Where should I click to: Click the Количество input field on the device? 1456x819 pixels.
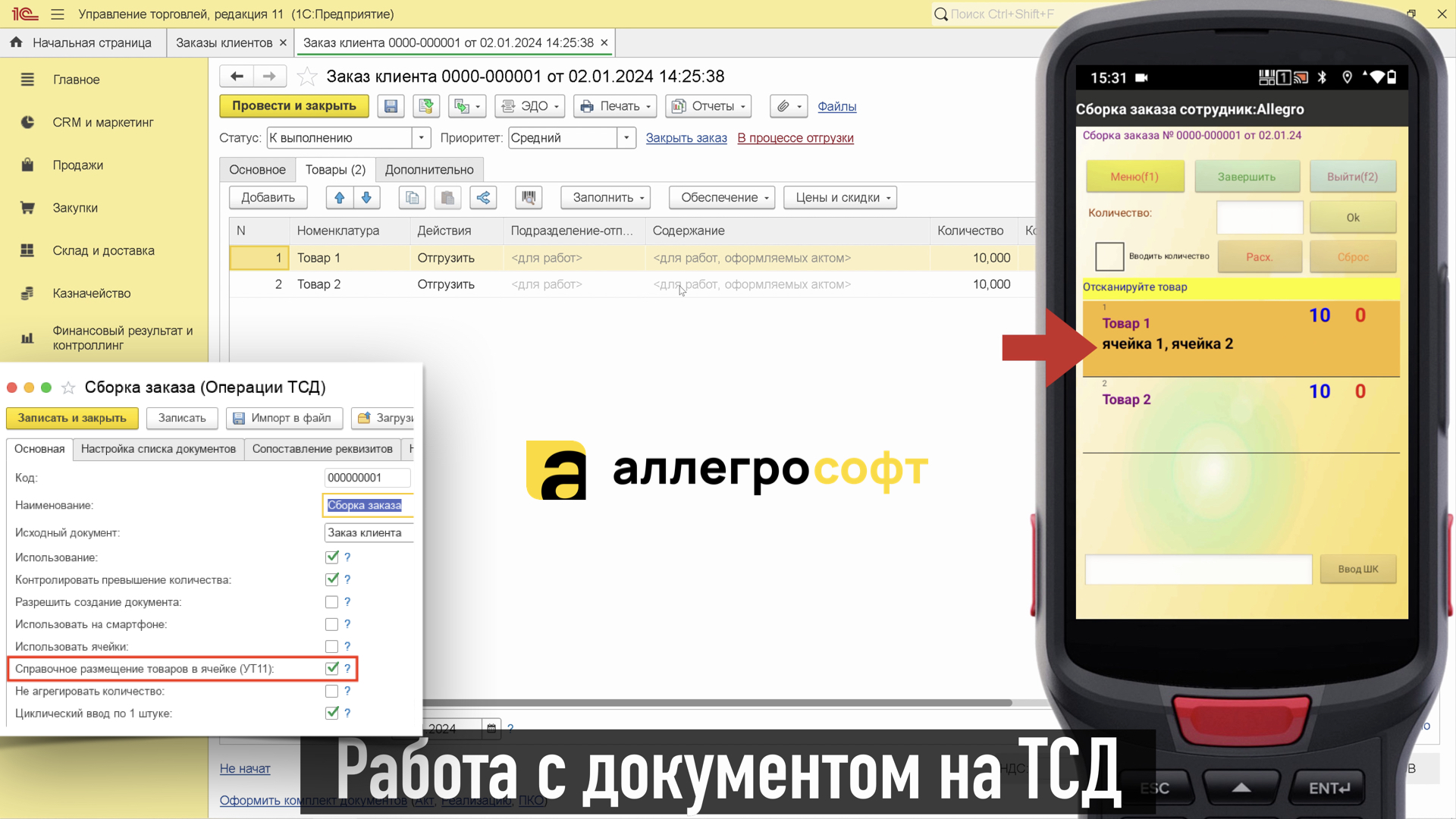click(x=1260, y=218)
